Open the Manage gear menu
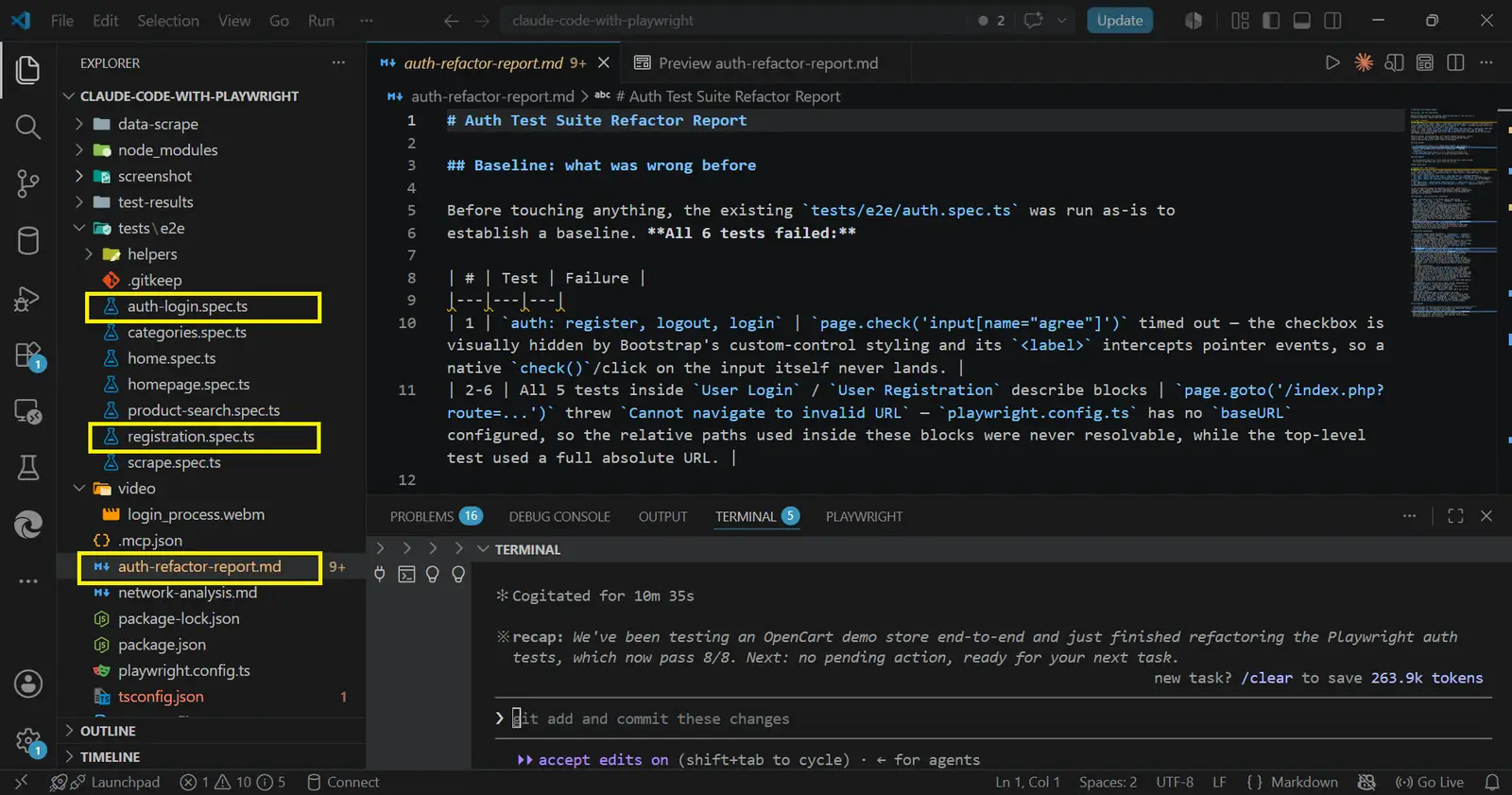Screen dimensions: 1512x795 [x=28, y=740]
